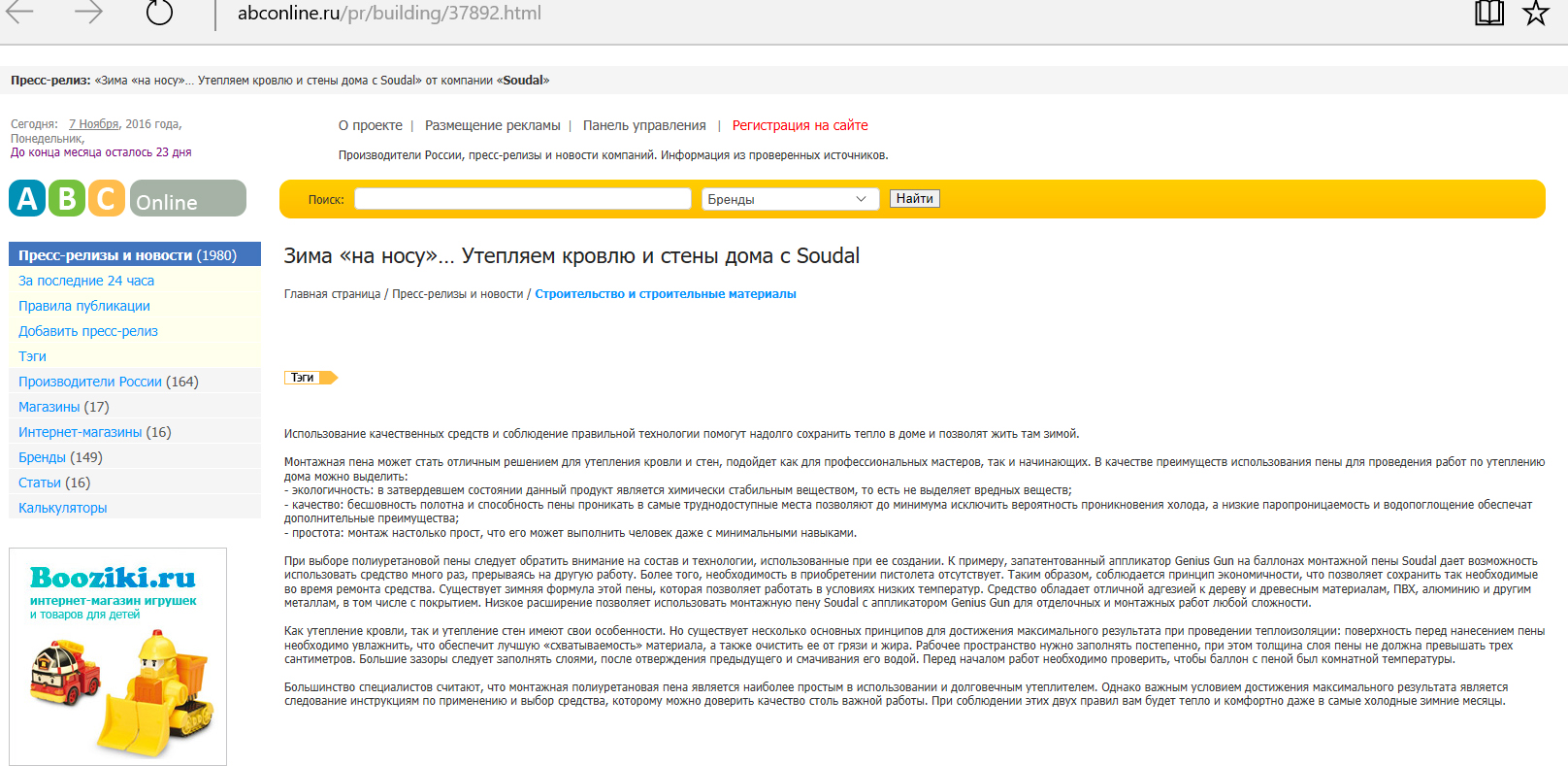
Task: Open the Магазины sidebar link
Action: 49,407
